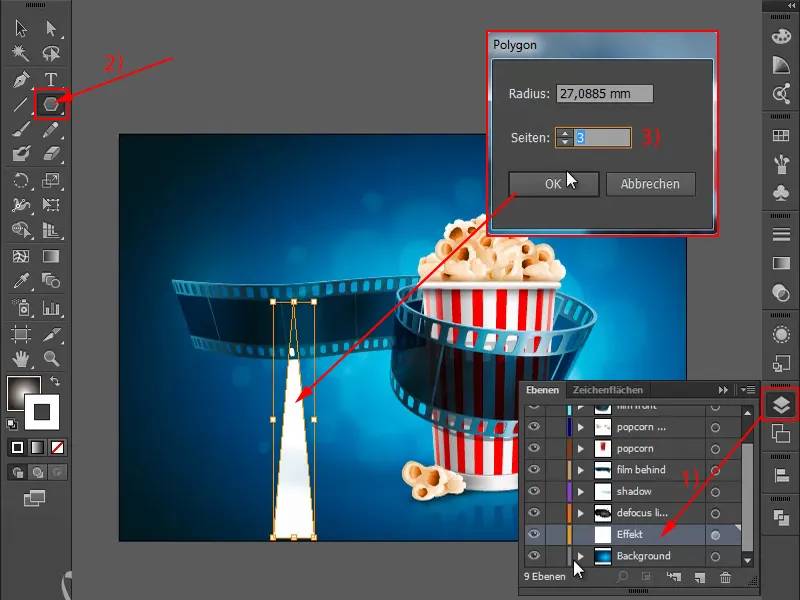Switch to the Ebenen tab

pyautogui.click(x=542, y=390)
